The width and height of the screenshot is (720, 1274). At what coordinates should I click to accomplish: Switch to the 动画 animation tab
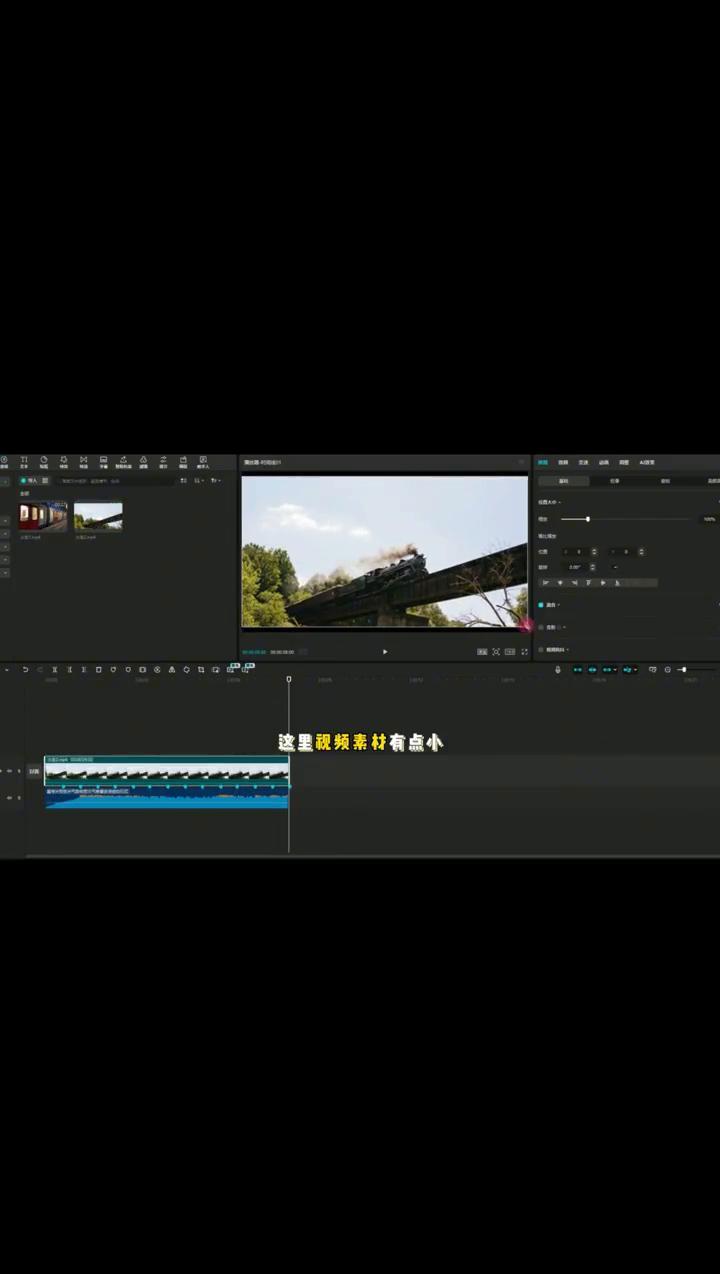tap(603, 462)
